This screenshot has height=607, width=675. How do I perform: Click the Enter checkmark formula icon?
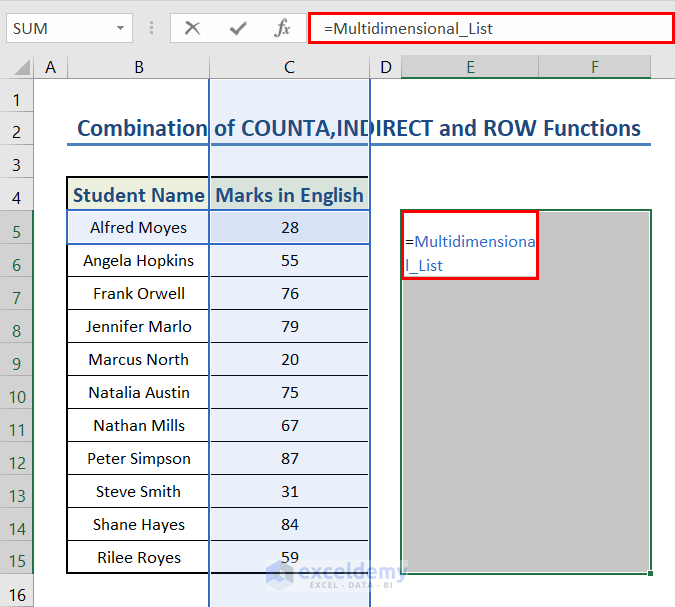pyautogui.click(x=238, y=28)
